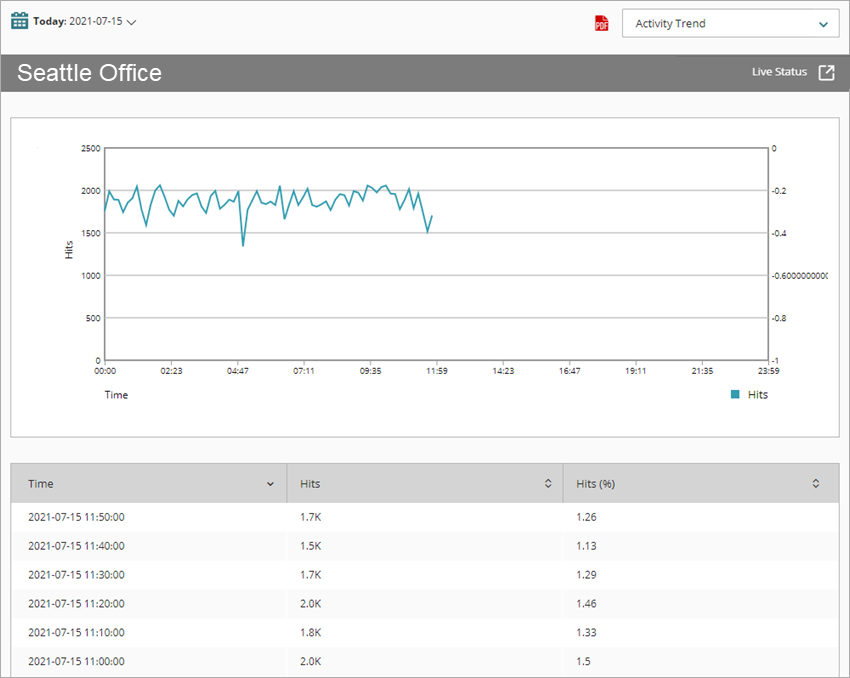The image size is (850, 678).
Task: Click the sort icon on the Hits column
Action: coord(548,483)
